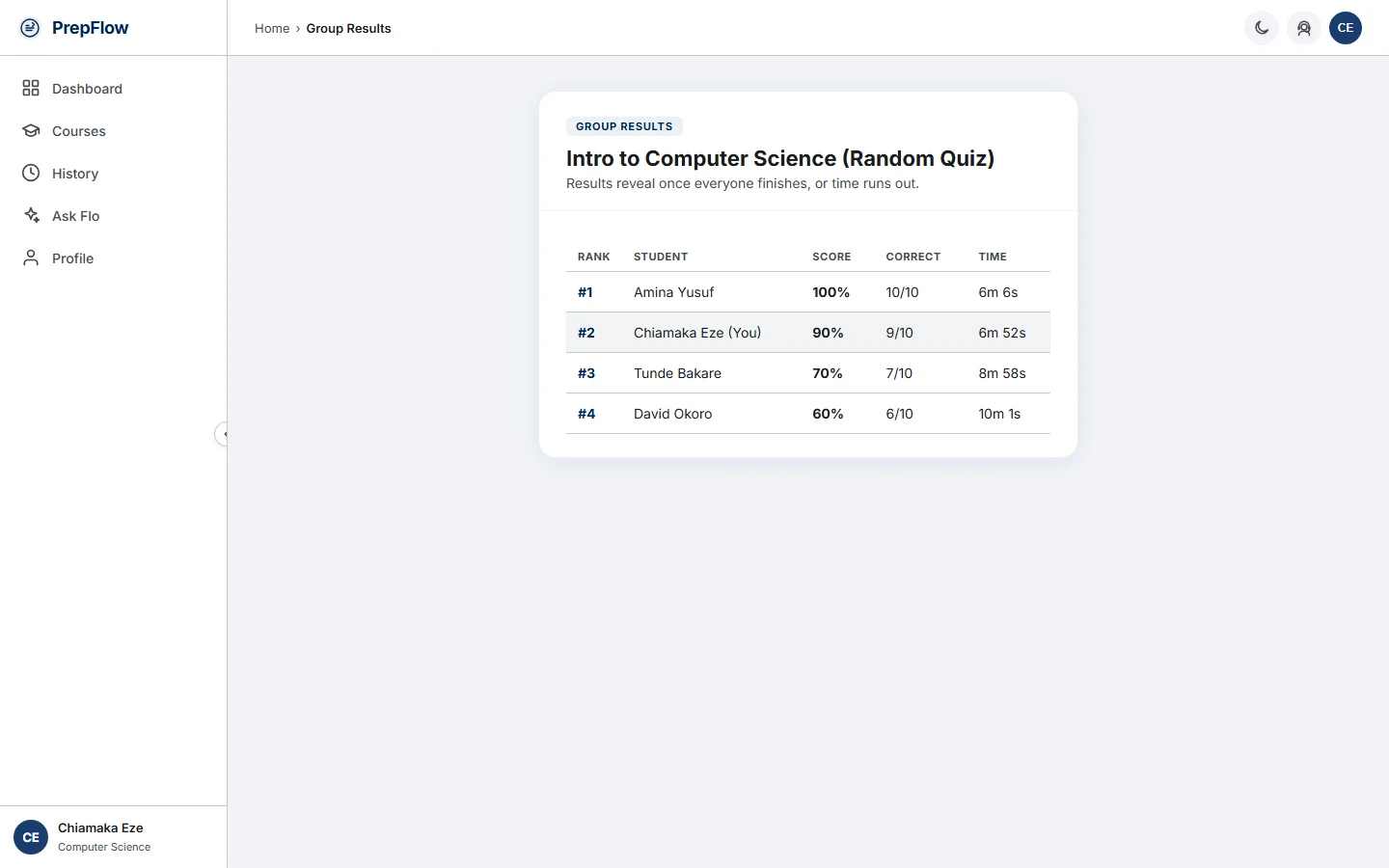1389x868 pixels.
Task: Click the badge icon in the top bar
Action: point(1304,28)
